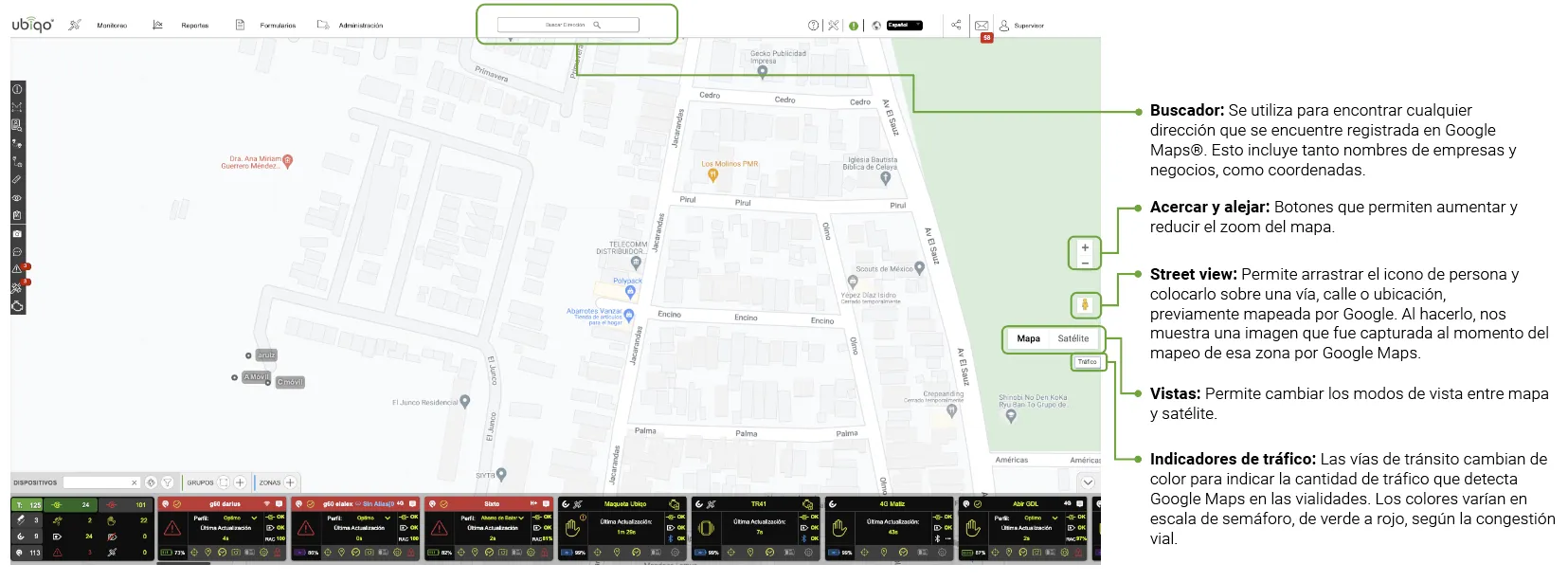This screenshot has width=1568, height=582.
Task: Add a new group with Grupos plus
Action: [240, 482]
